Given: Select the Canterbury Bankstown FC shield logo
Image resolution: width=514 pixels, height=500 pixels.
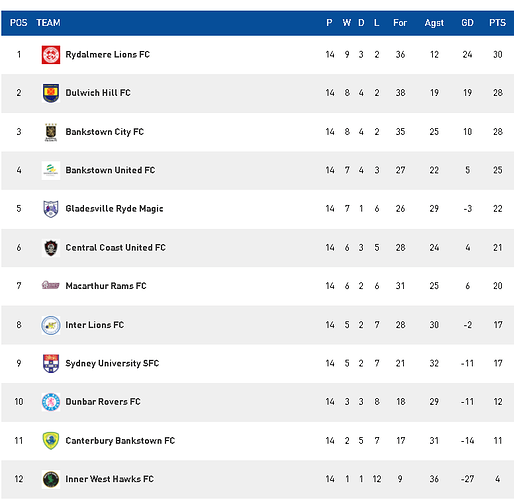Looking at the screenshot, I should click(x=51, y=441).
